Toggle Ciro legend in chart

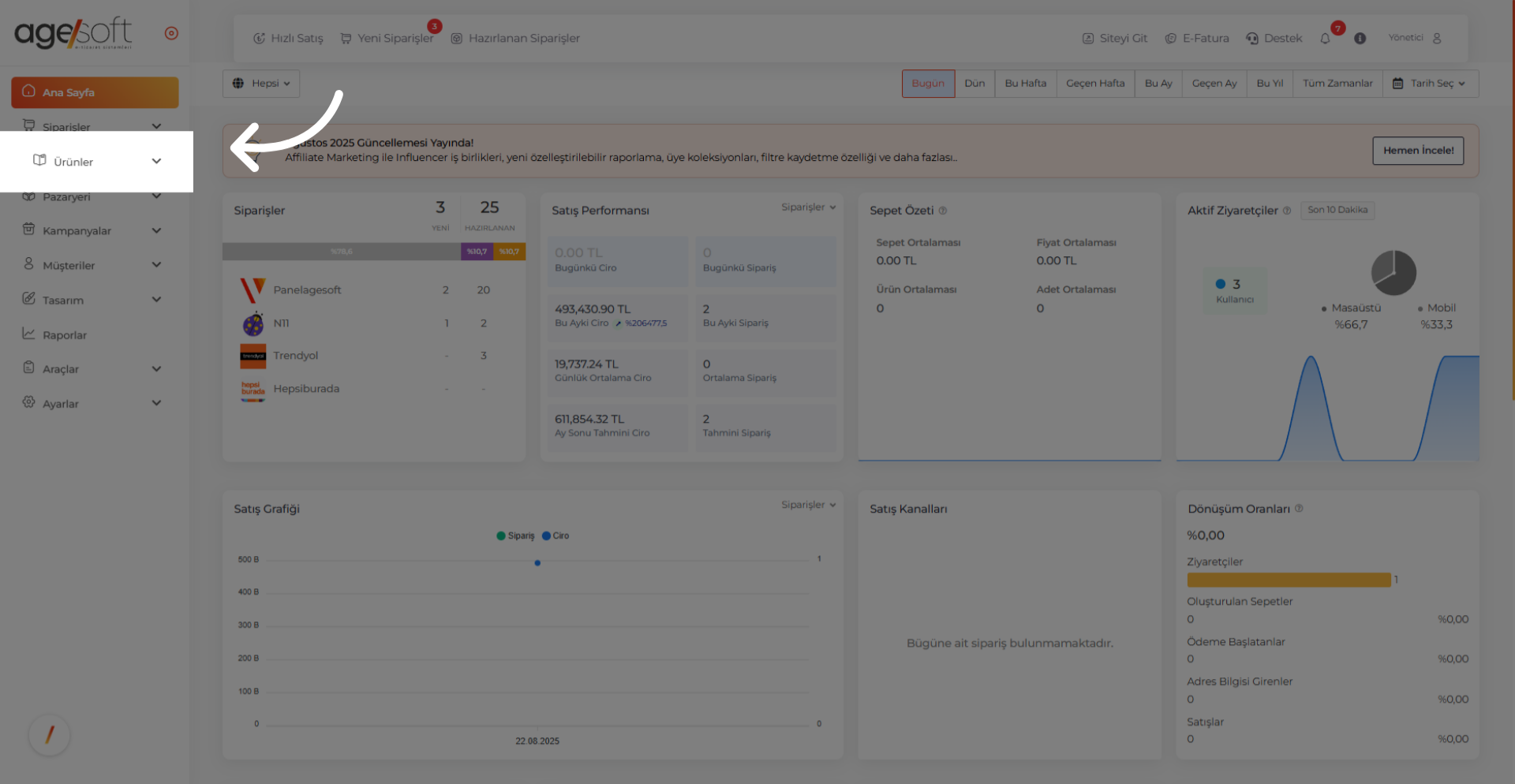point(555,536)
